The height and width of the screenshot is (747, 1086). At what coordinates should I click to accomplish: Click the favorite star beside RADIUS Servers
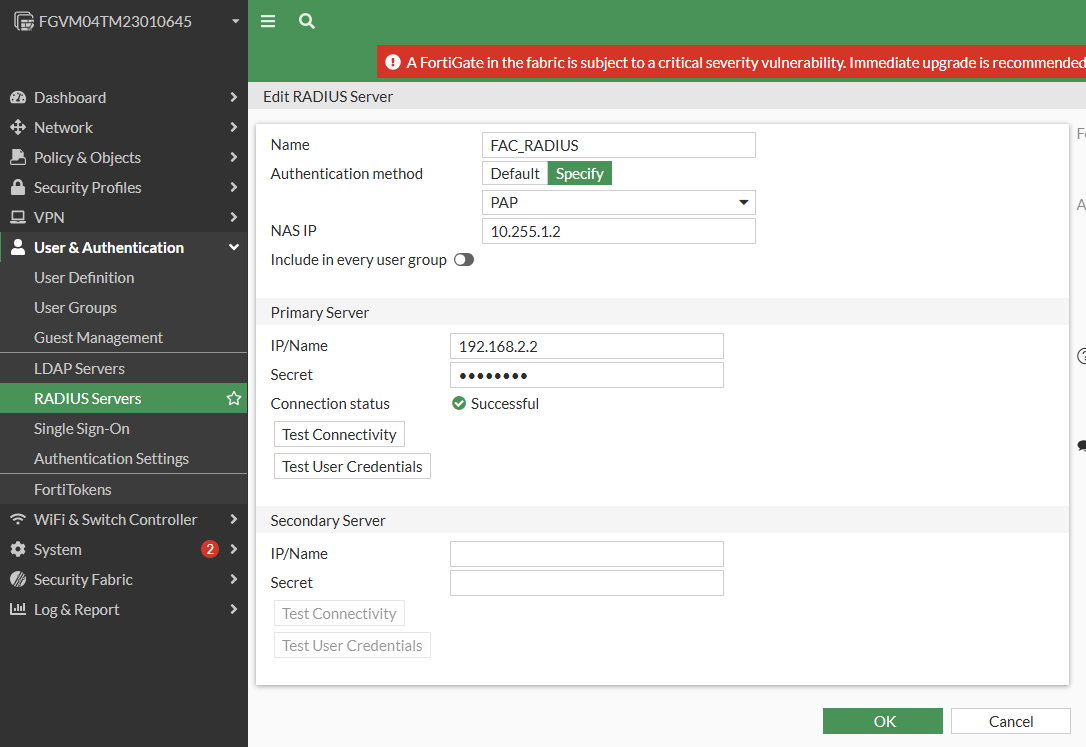click(234, 399)
